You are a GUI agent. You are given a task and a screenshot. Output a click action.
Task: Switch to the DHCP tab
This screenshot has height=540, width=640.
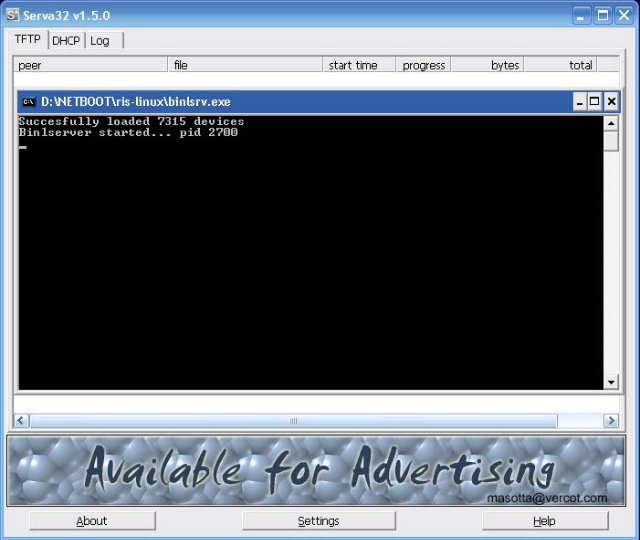66,41
